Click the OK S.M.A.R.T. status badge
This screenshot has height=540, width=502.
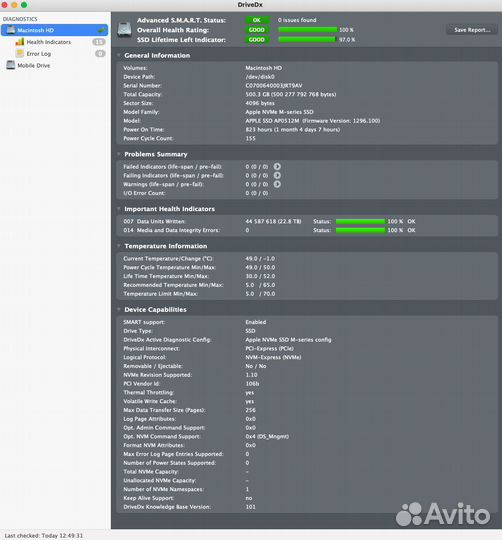click(257, 20)
